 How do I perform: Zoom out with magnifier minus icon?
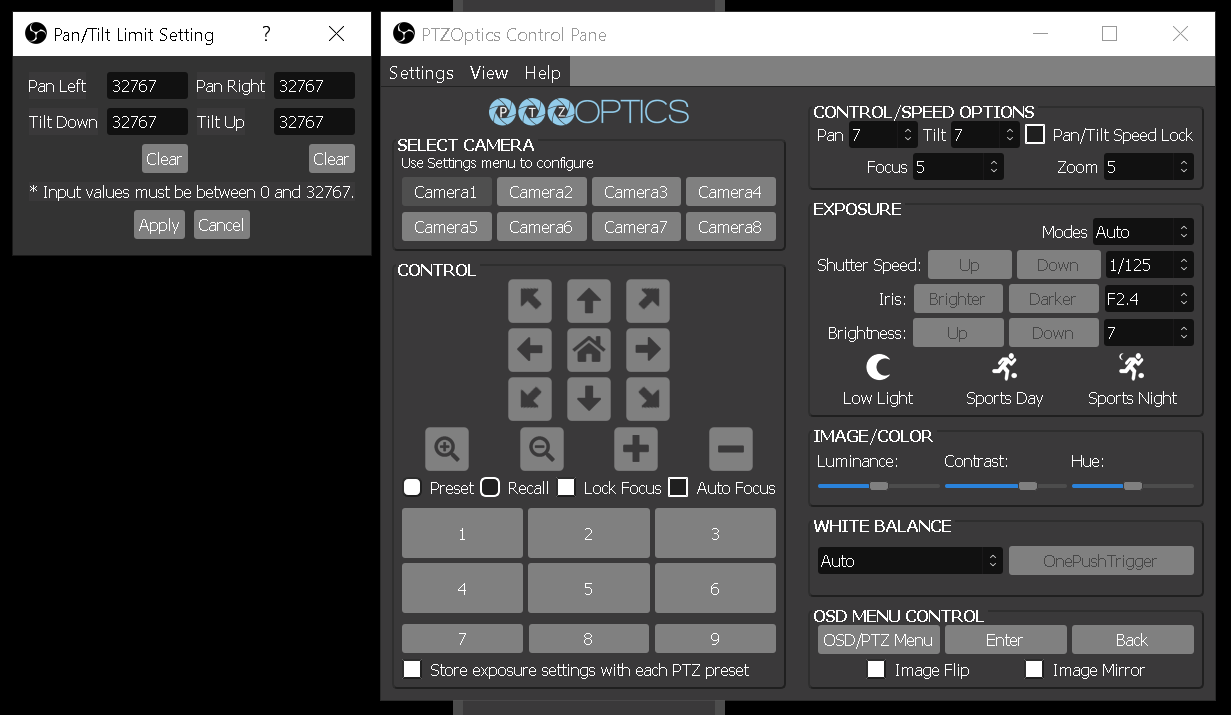[x=542, y=449]
